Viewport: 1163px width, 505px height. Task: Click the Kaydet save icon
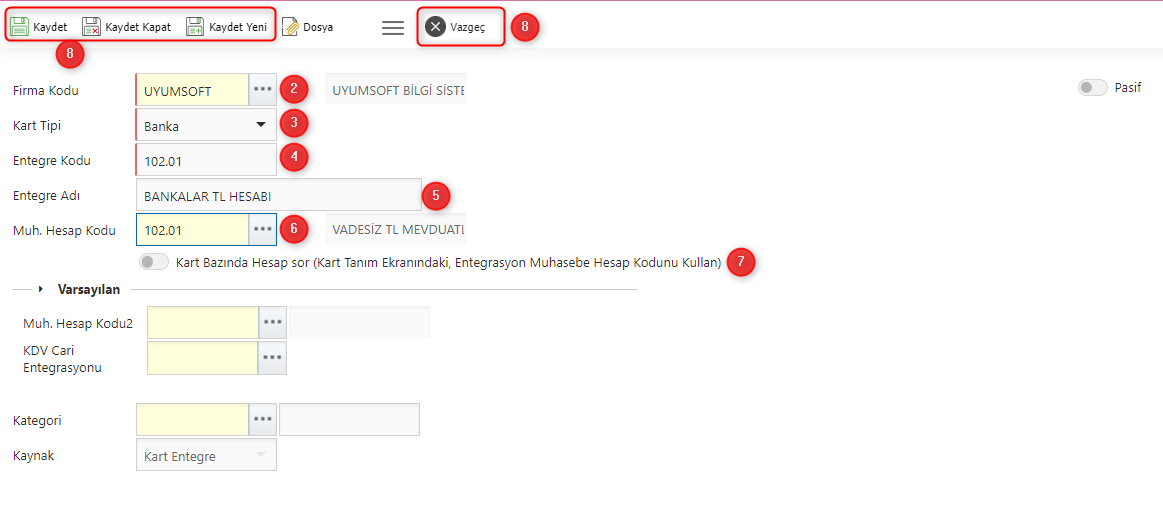pyautogui.click(x=19, y=27)
